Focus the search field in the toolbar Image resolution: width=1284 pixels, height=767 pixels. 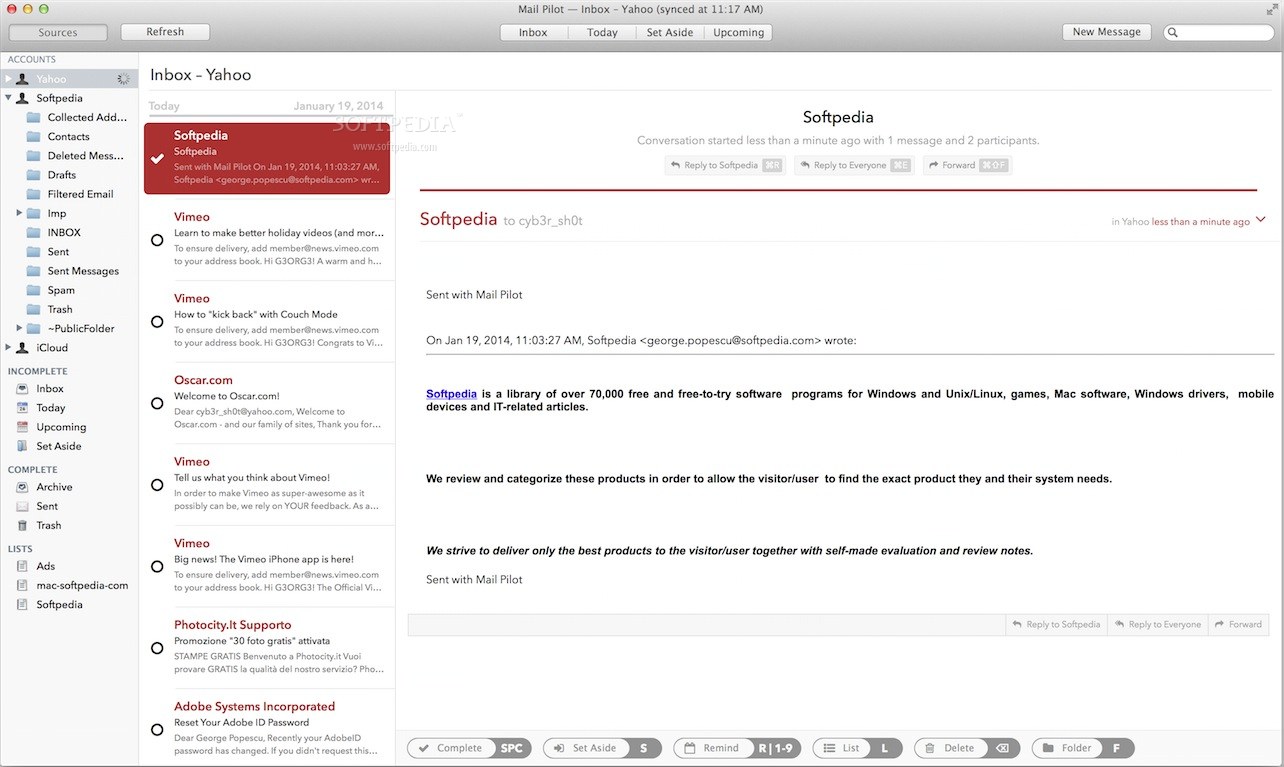click(1218, 33)
